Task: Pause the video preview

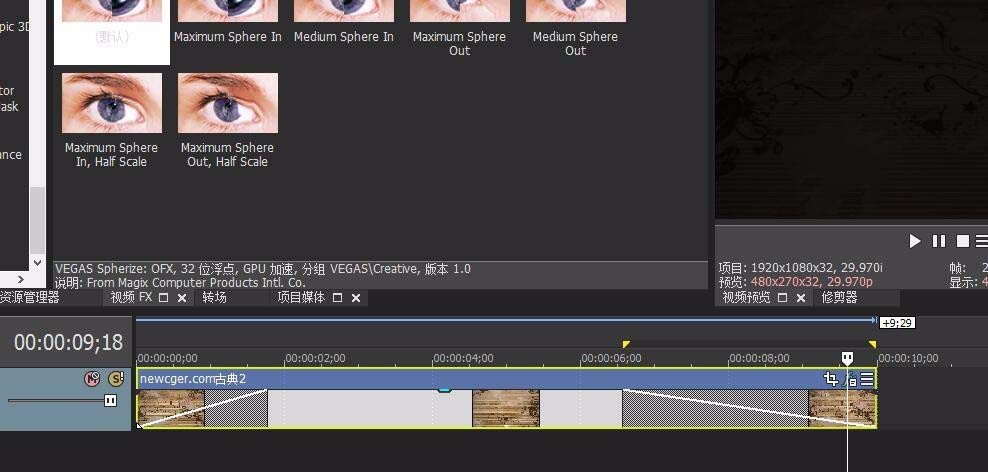Action: 939,241
